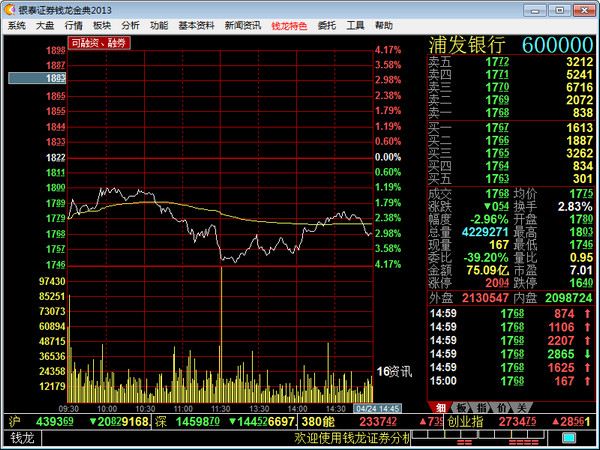The image size is (600, 450).
Task: Select the 买一 order row
Action: point(510,127)
